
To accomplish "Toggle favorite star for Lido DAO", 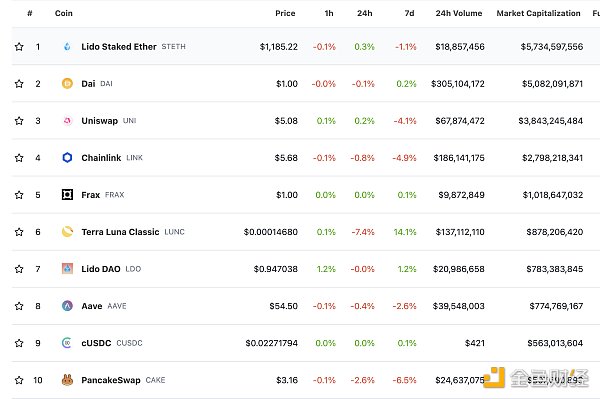I will [x=19, y=269].
